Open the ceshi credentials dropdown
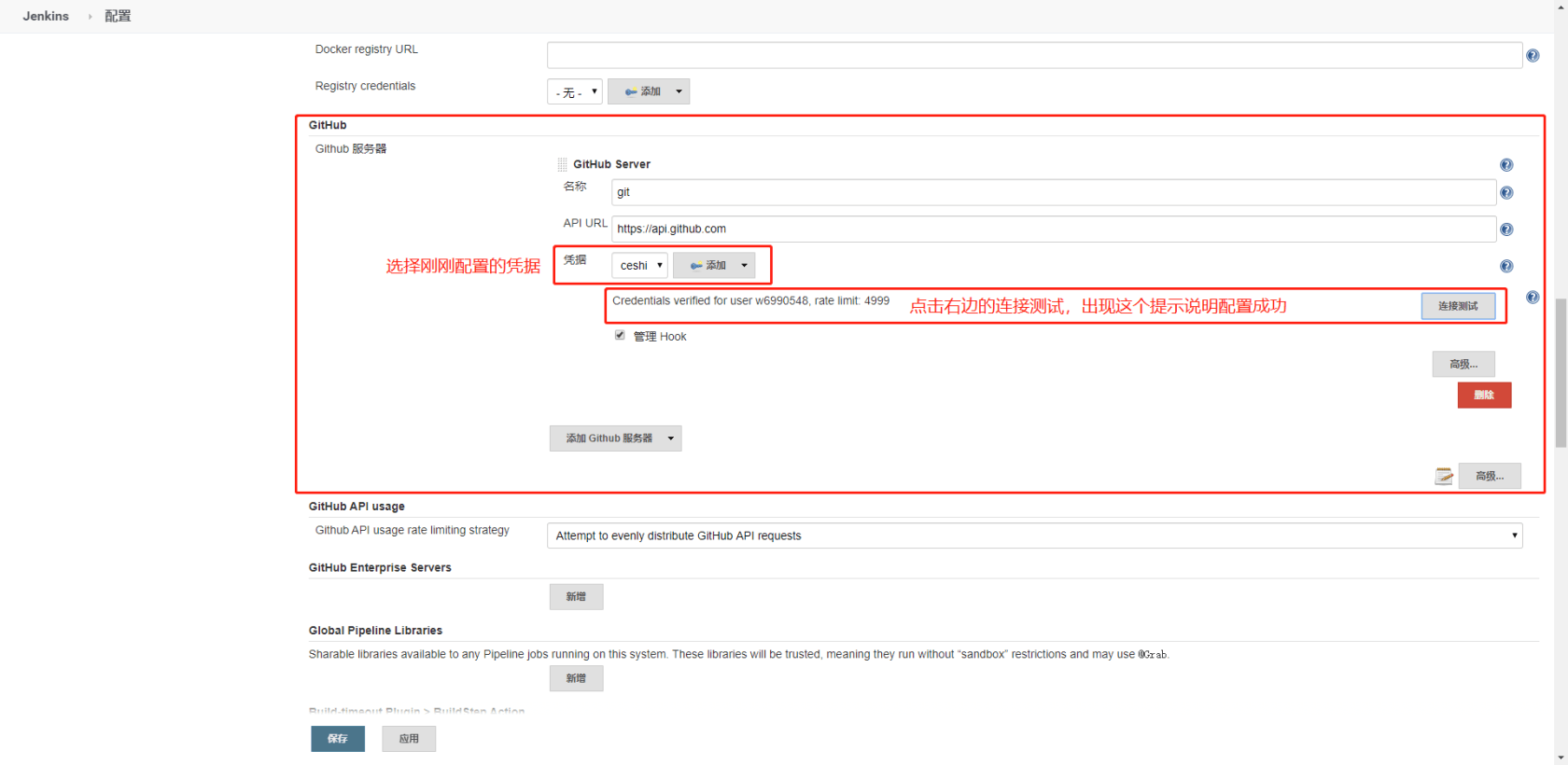The height and width of the screenshot is (765, 1568). click(x=639, y=266)
